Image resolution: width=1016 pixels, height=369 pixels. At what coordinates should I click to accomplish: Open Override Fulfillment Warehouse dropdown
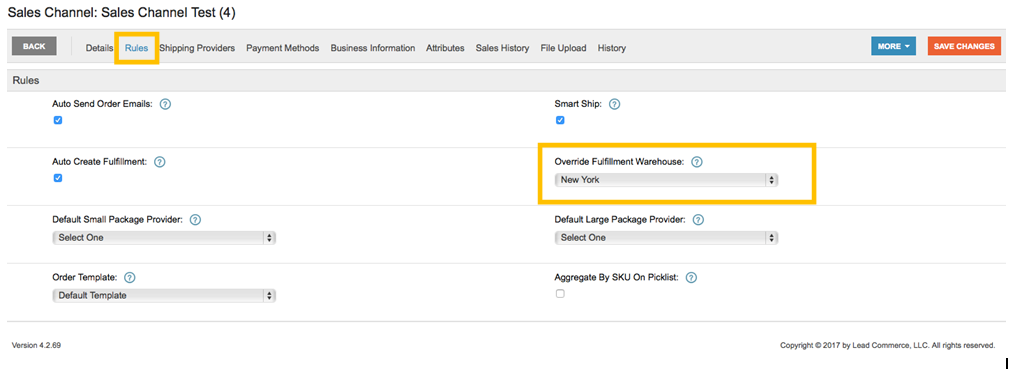click(666, 180)
